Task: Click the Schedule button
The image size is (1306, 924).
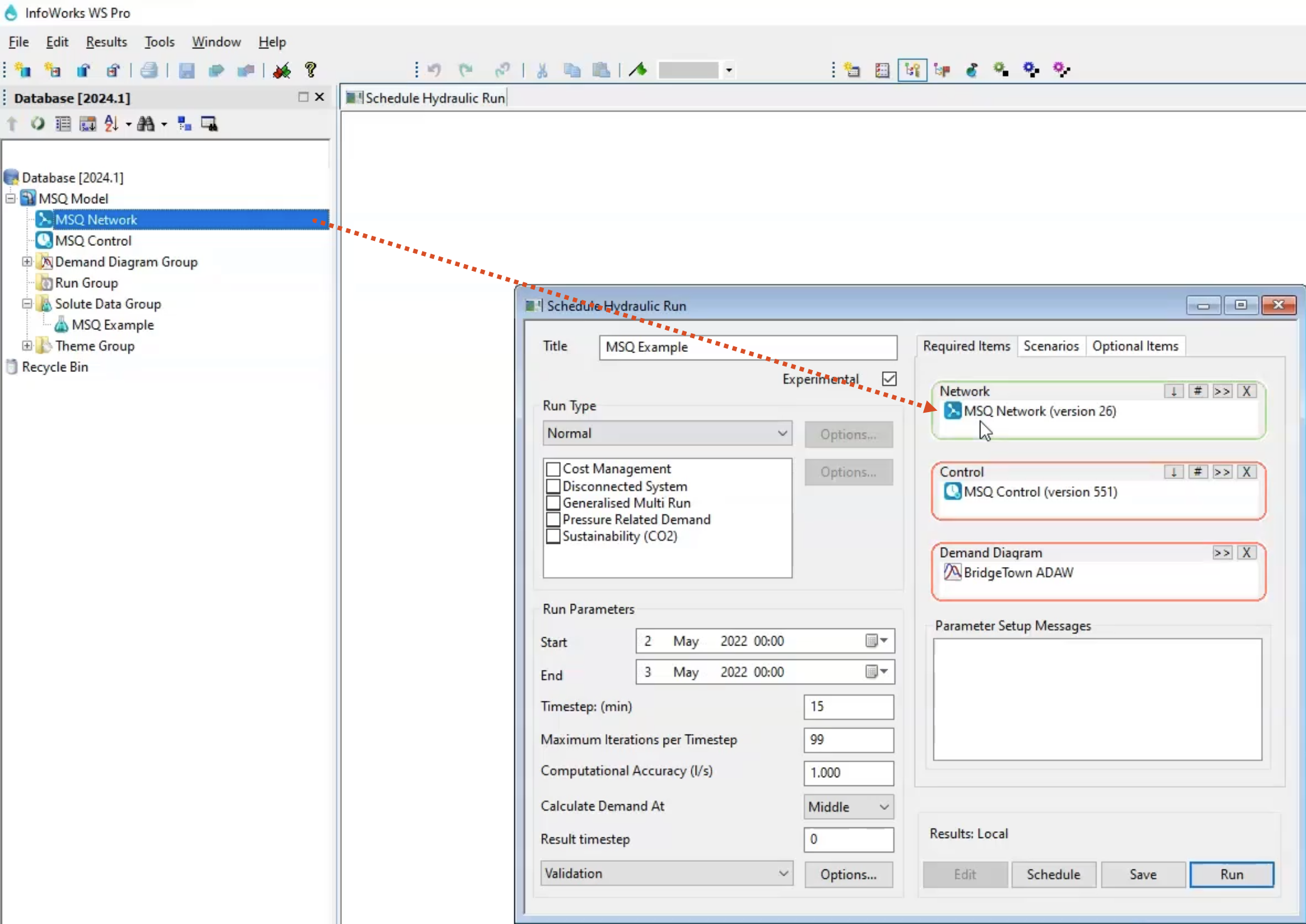Action: click(x=1053, y=874)
